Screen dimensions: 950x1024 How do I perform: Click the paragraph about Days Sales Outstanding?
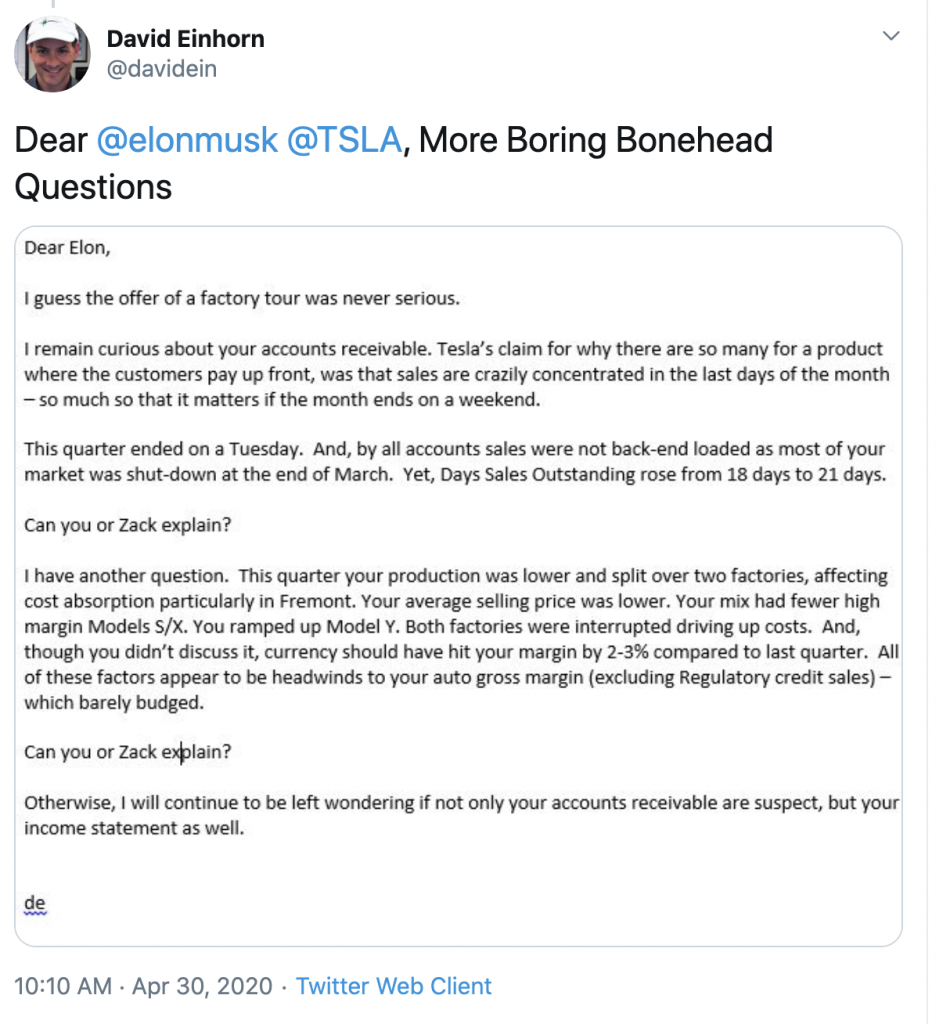[455, 462]
